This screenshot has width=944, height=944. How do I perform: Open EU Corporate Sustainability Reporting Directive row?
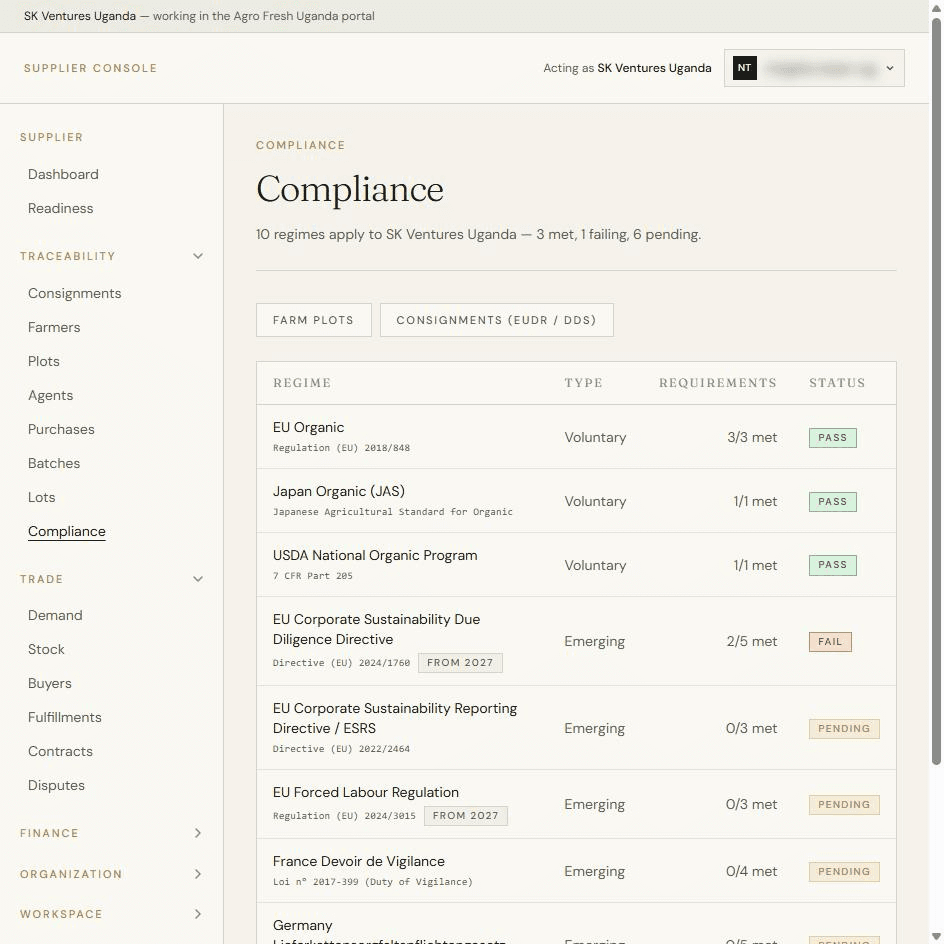(576, 728)
